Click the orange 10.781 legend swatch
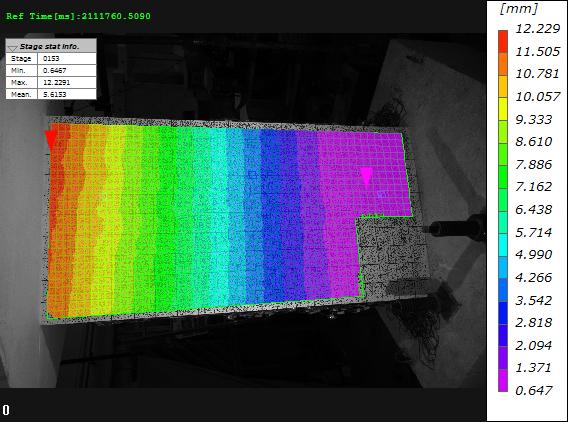This screenshot has height=422, width=568. coord(503,64)
